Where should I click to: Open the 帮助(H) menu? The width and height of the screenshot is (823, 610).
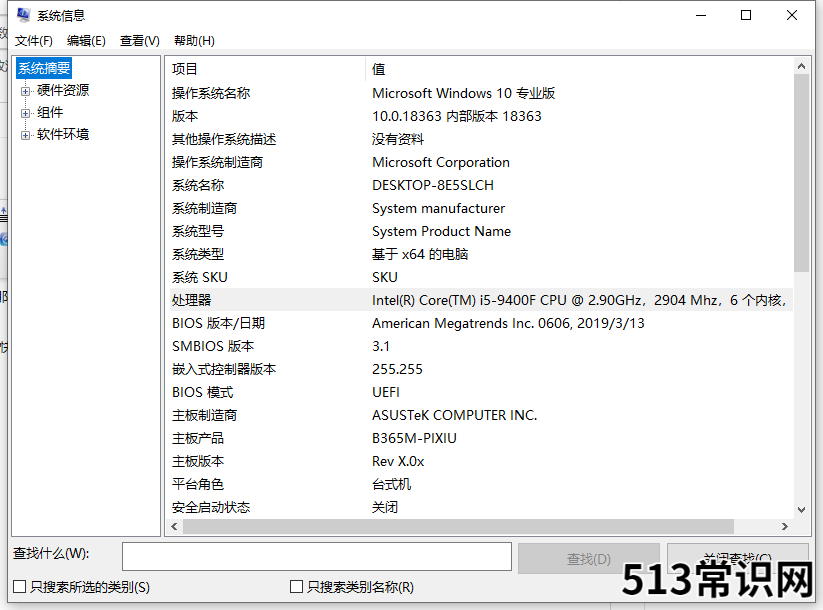[x=194, y=41]
